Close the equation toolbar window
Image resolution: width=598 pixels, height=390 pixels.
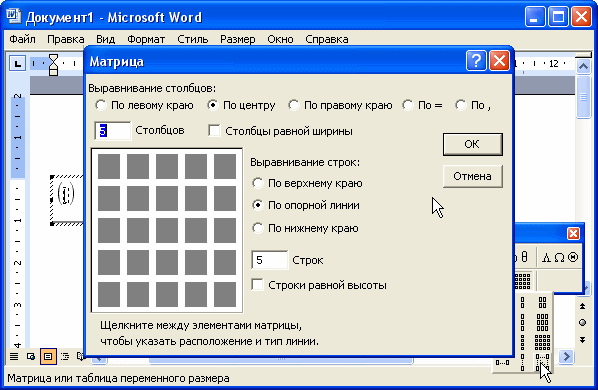click(573, 233)
